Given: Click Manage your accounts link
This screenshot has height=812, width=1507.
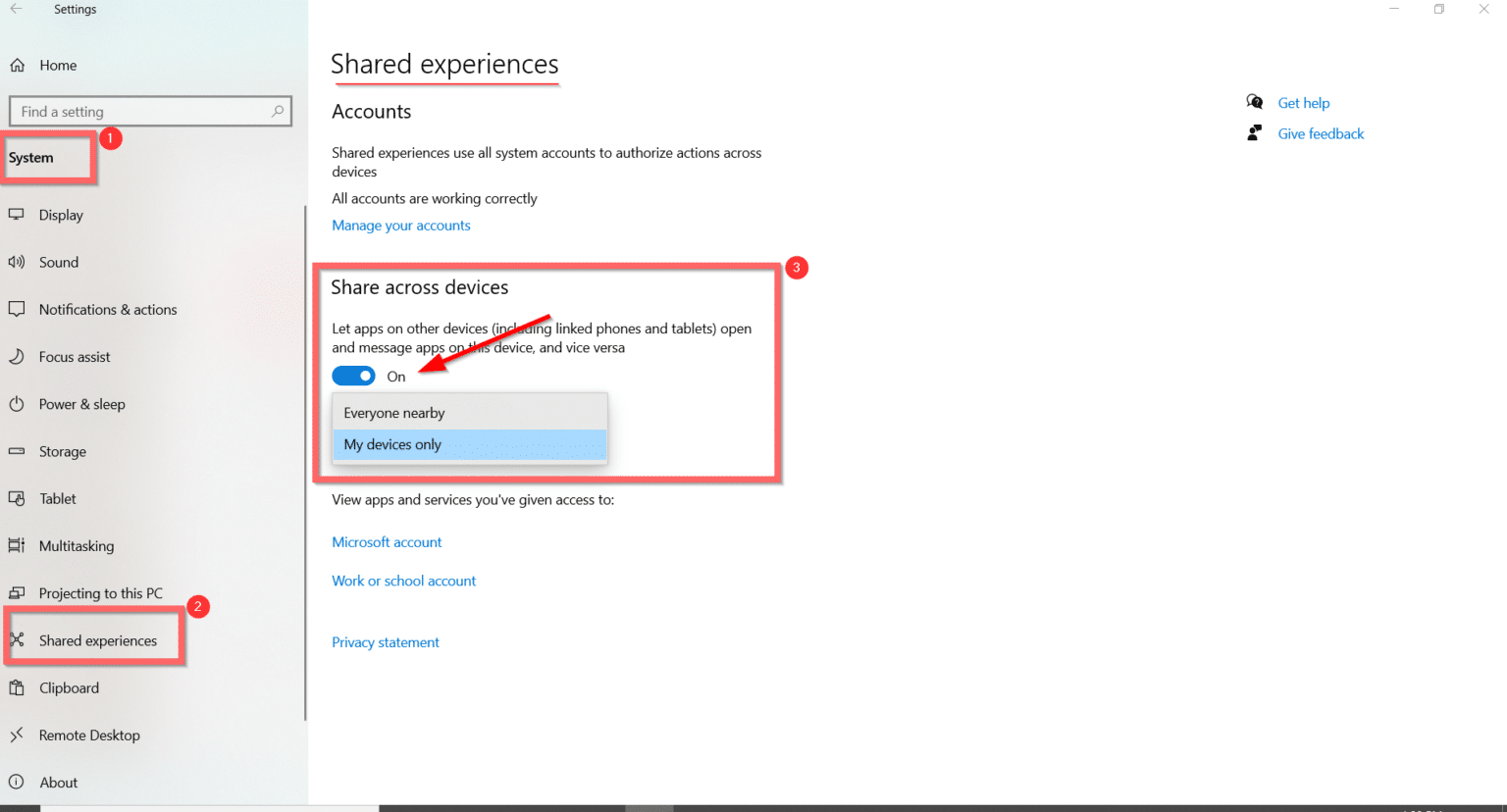Looking at the screenshot, I should (401, 225).
